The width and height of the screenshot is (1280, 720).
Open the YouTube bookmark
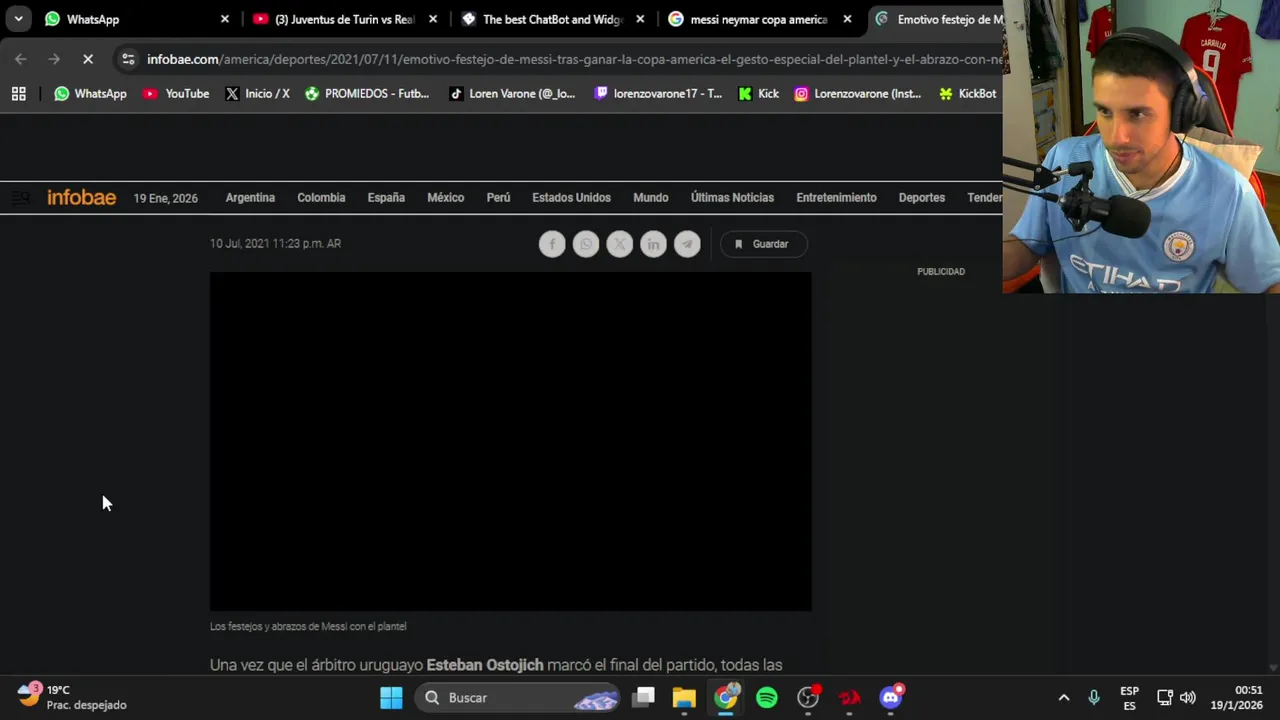176,93
